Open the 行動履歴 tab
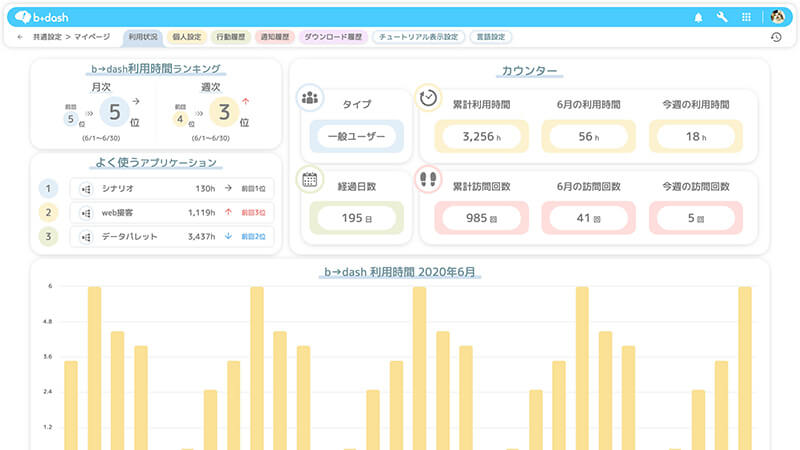Screen dimensions: 800x450 pyautogui.click(x=231, y=37)
